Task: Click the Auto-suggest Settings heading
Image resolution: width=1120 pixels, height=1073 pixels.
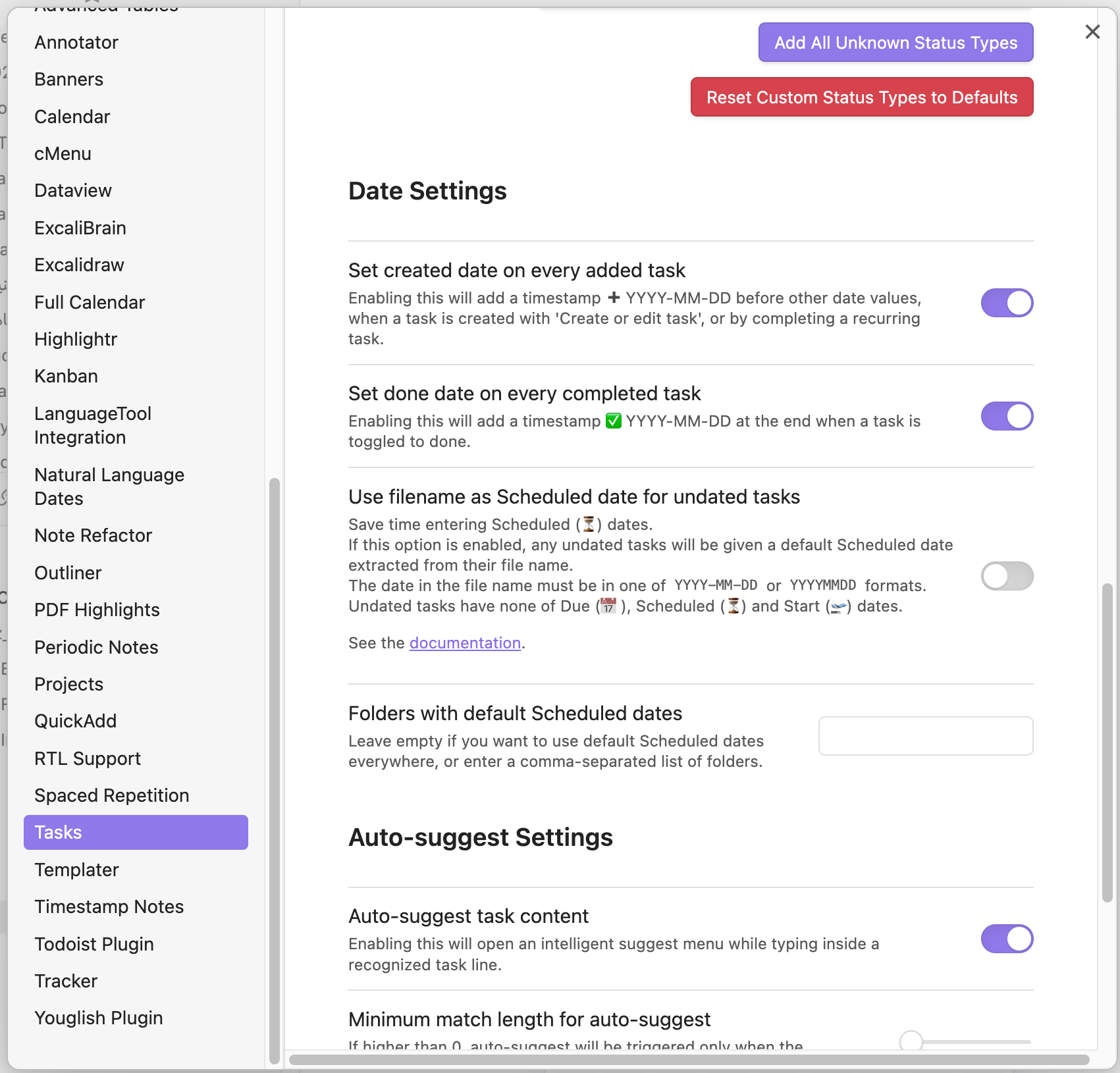Action: (481, 838)
